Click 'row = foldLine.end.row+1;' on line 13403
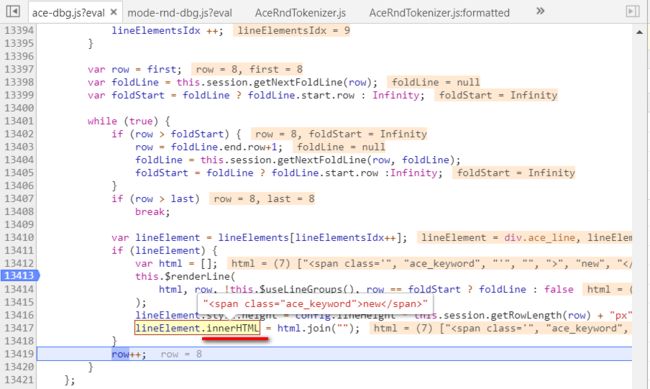The height and width of the screenshot is (389, 650). coord(209,147)
